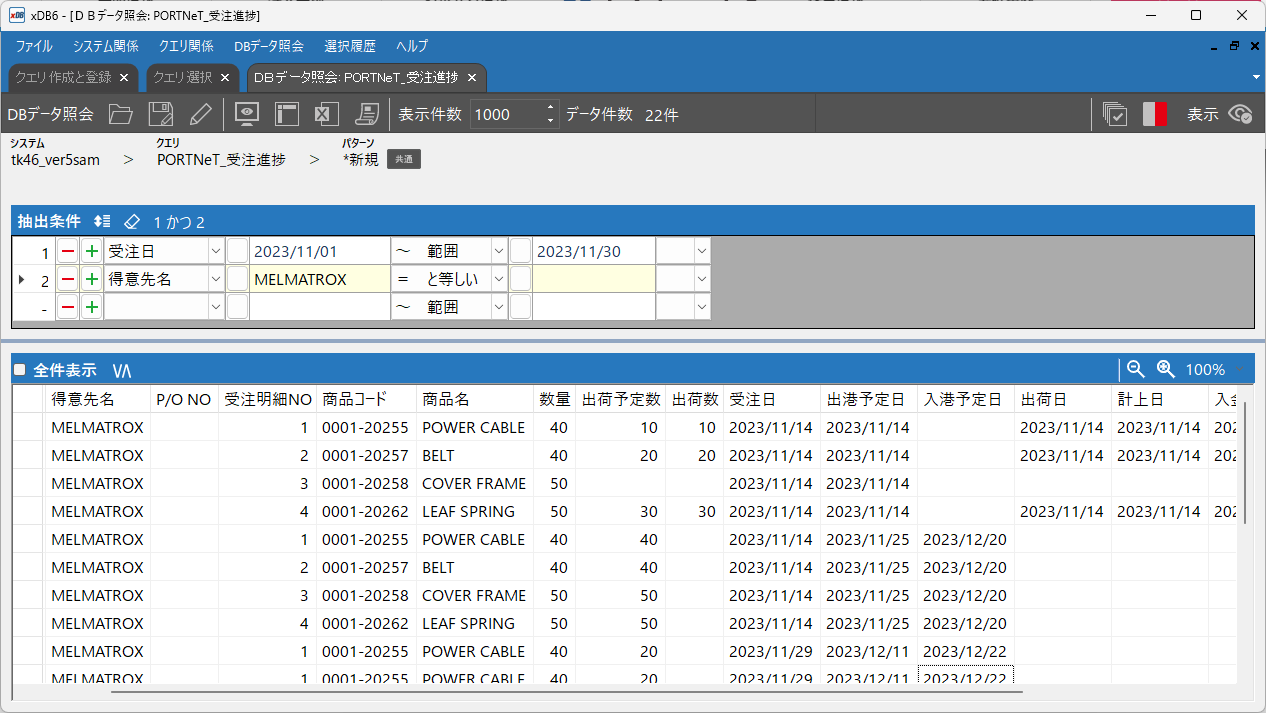1266x713 pixels.
Task: Click the print icon in toolbar
Action: pyautogui.click(x=368, y=114)
